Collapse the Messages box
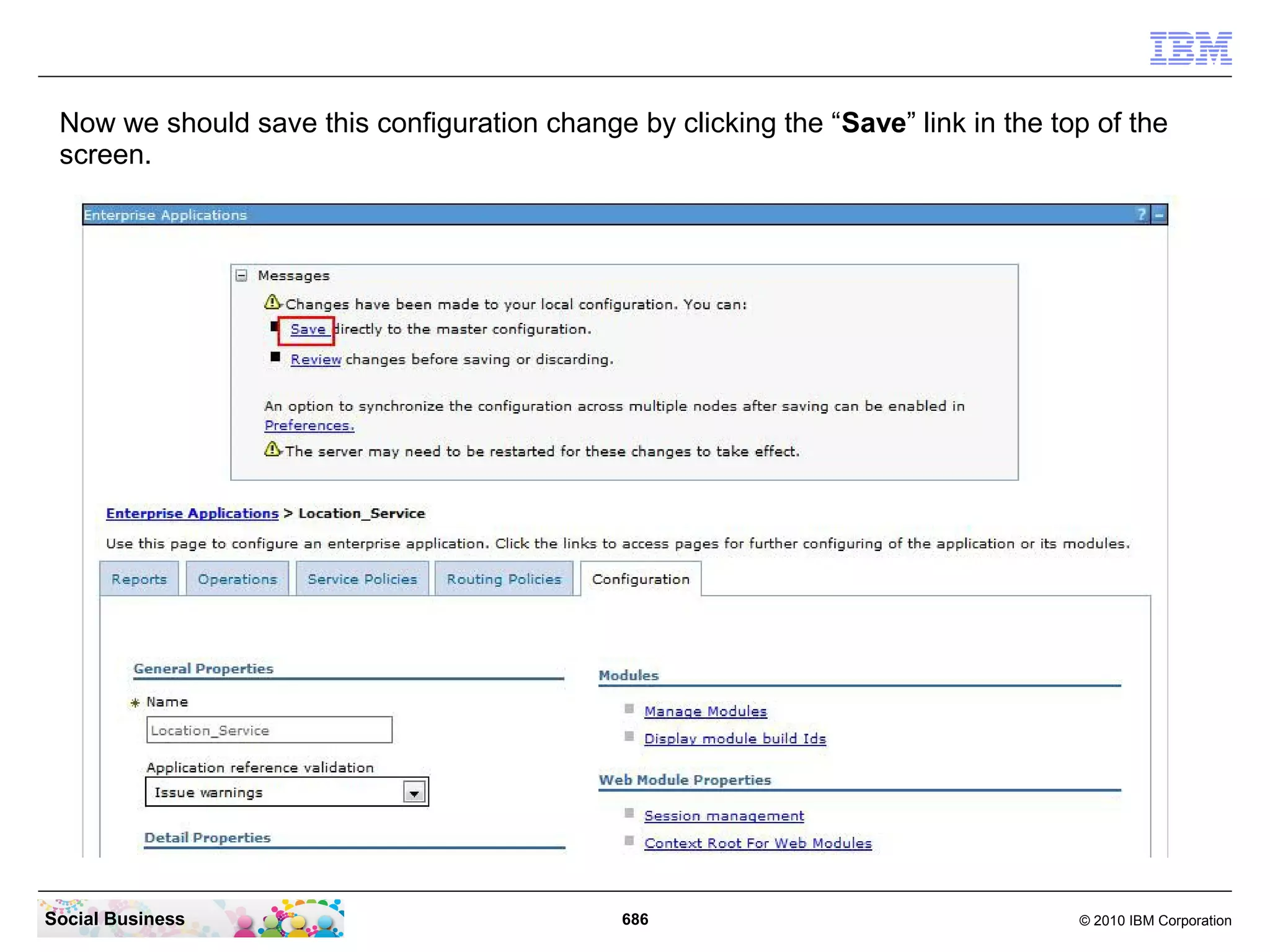Viewport: 1270px width, 952px height. [242, 276]
